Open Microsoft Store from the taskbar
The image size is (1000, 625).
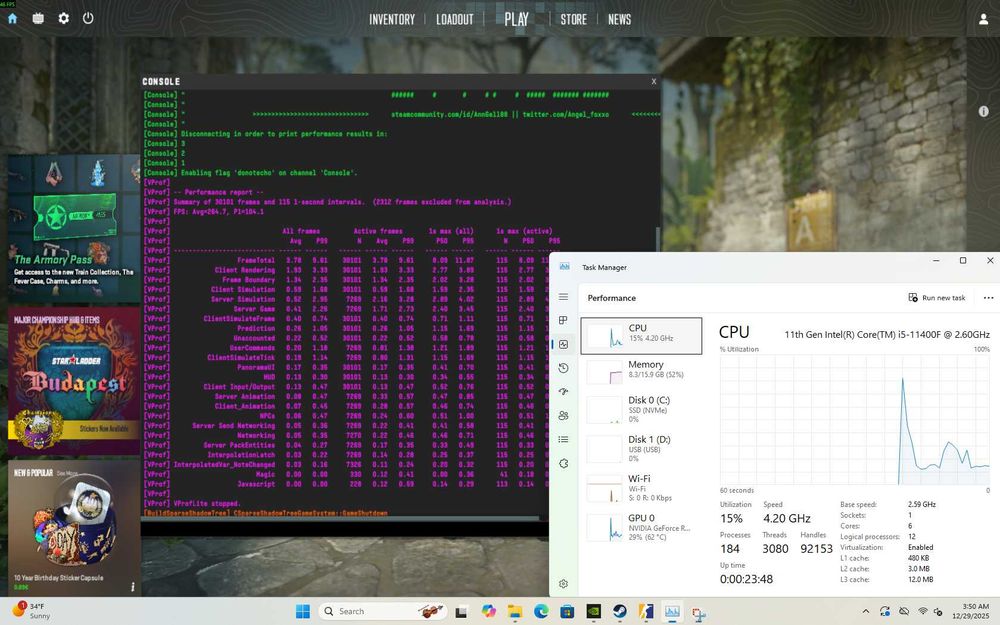tap(567, 611)
